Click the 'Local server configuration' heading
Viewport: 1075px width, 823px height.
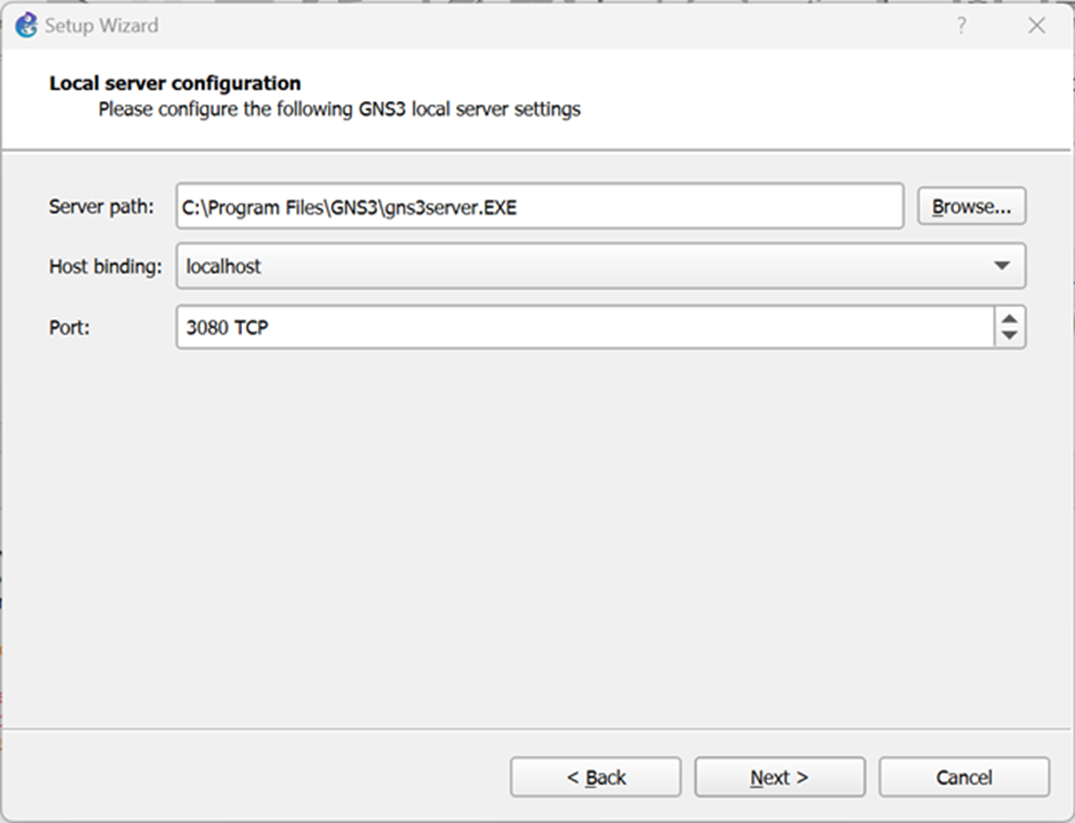[175, 83]
